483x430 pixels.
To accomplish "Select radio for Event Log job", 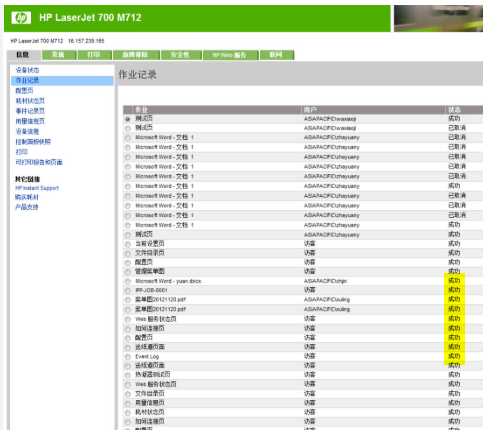I will (128, 357).
